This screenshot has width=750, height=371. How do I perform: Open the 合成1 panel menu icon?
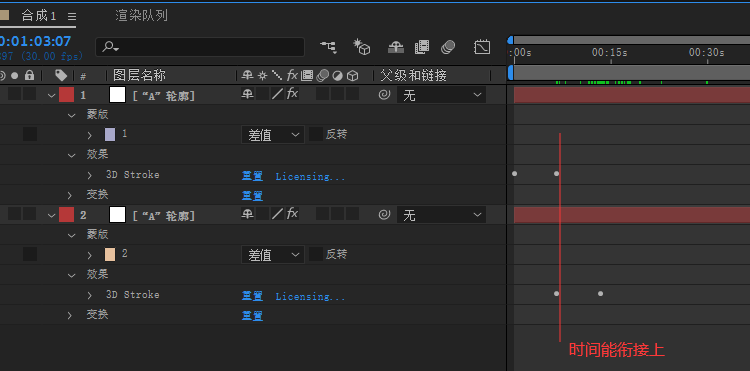pos(72,17)
